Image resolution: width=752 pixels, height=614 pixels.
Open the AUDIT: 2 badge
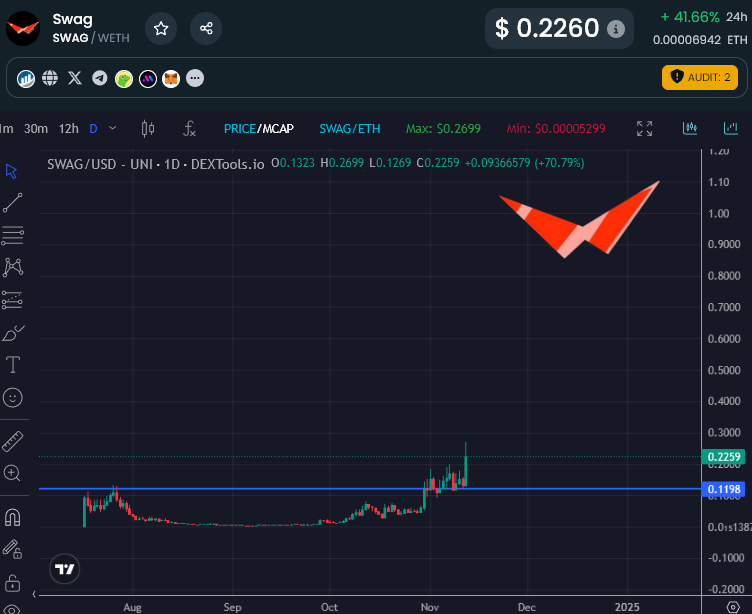point(700,77)
